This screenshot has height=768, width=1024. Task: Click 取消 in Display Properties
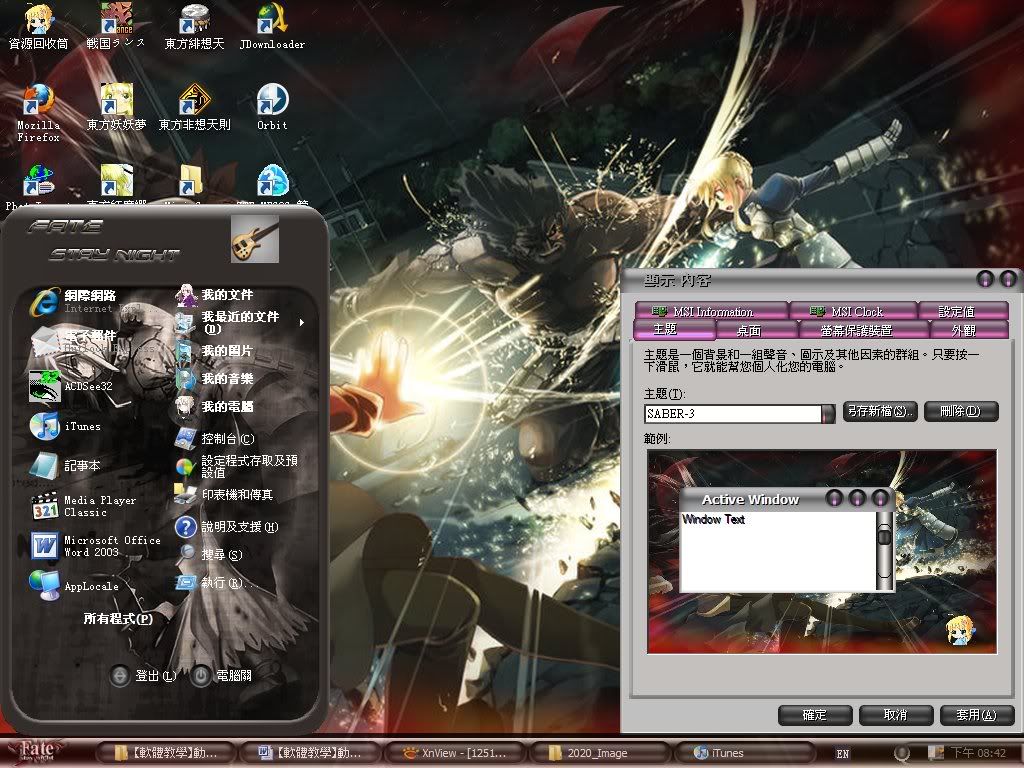896,715
